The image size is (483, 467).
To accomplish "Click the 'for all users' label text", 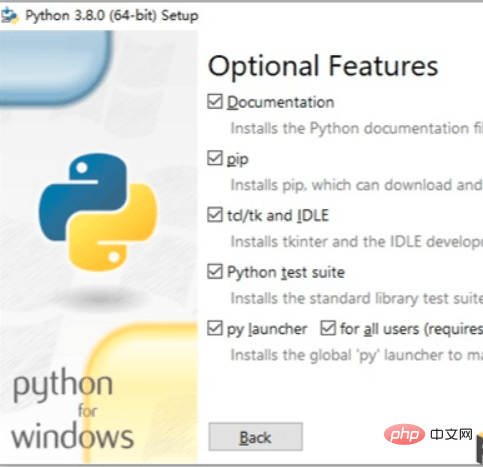I will click(x=380, y=329).
